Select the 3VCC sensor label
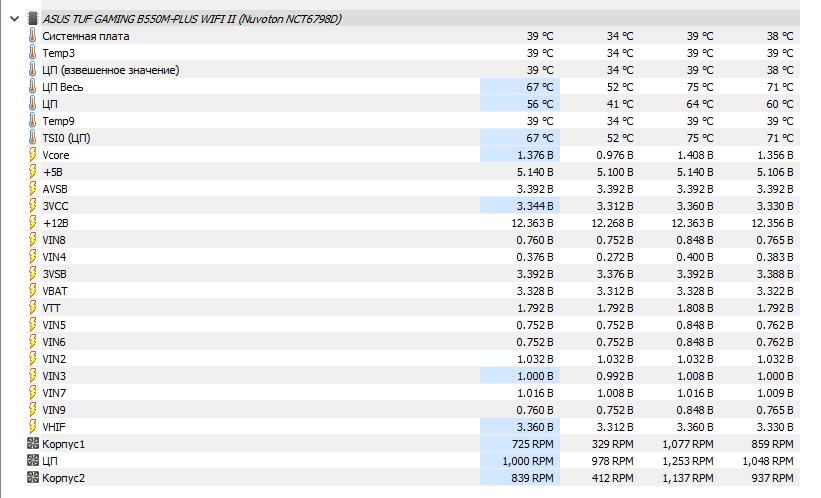This screenshot has width=821, height=498. pyautogui.click(x=55, y=206)
